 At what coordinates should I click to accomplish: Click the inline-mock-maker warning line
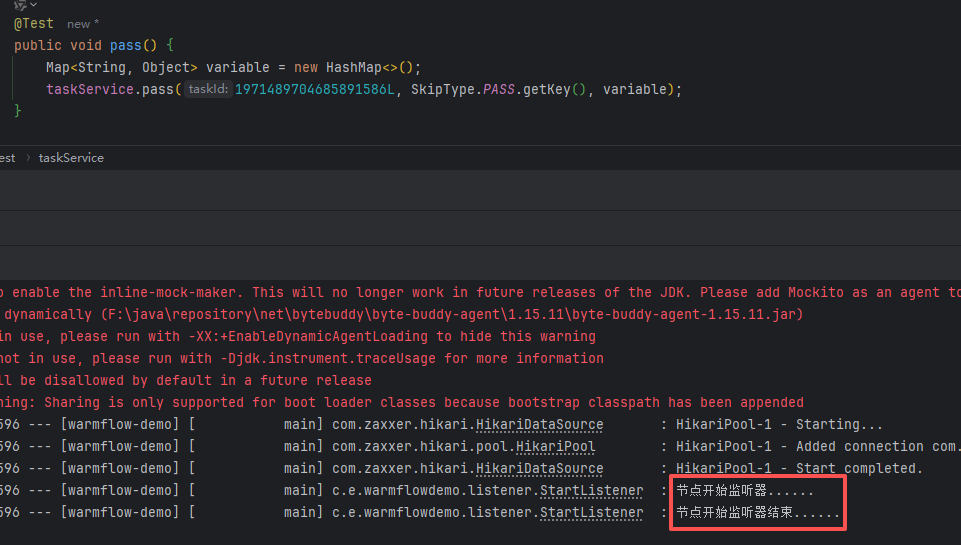click(x=480, y=292)
